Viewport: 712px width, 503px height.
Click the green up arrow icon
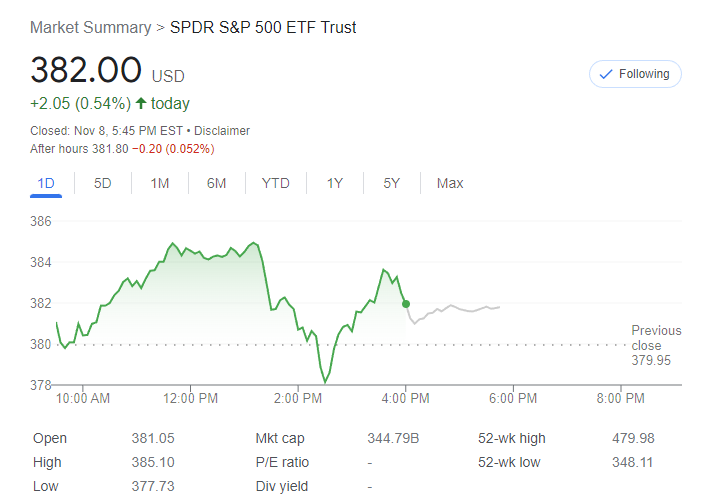[x=140, y=103]
